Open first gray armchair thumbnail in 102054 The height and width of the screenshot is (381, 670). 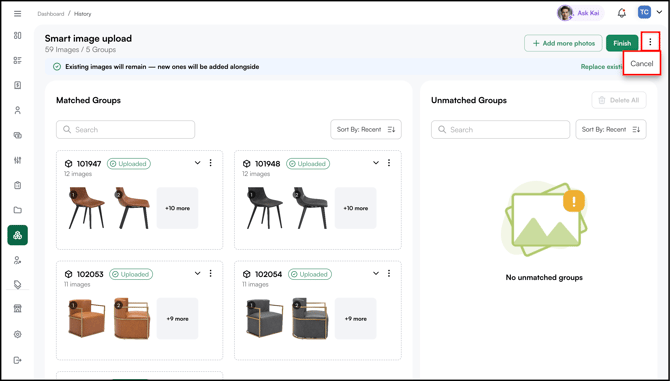(265, 319)
